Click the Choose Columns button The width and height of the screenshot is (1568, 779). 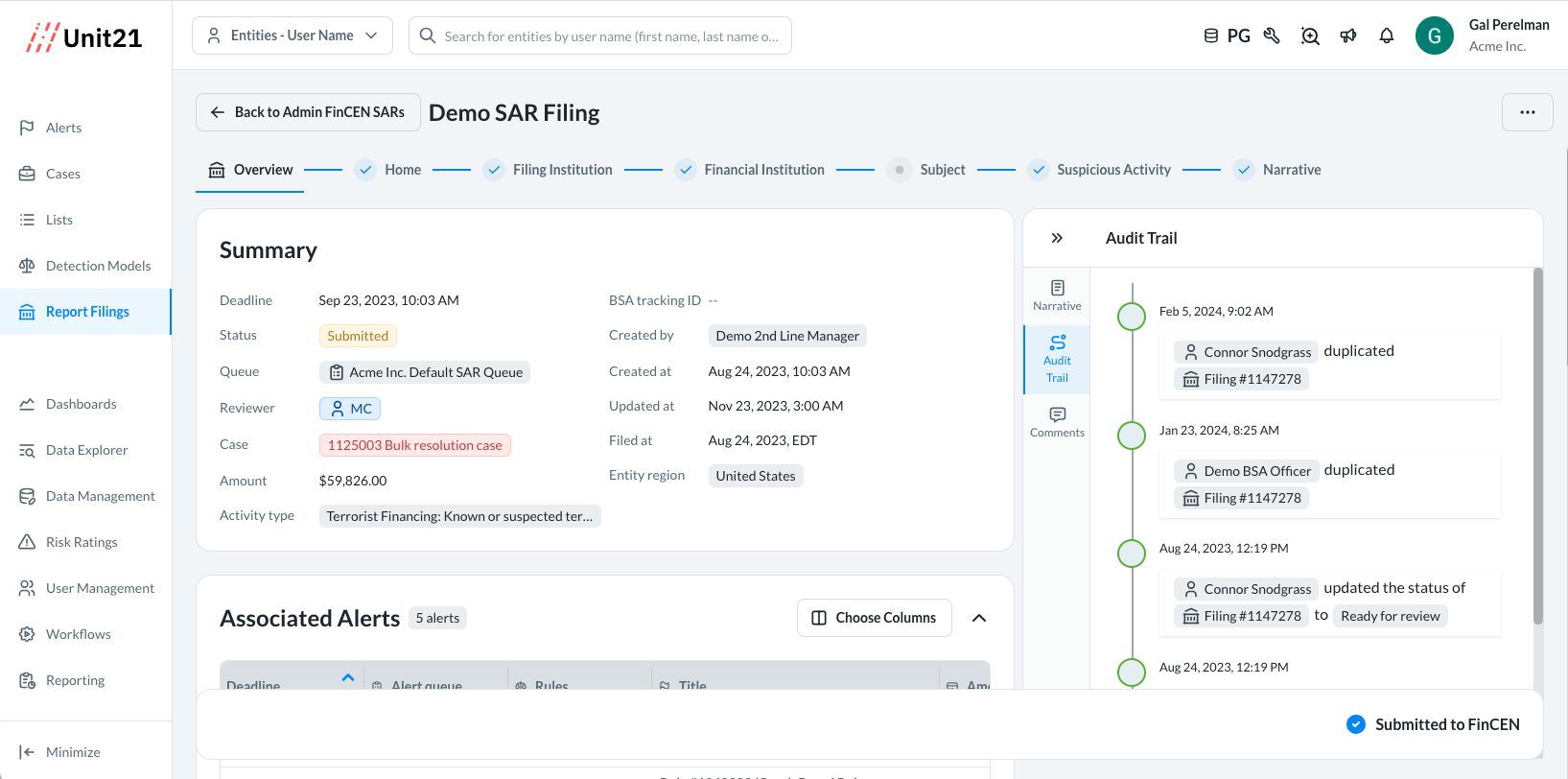pos(874,618)
